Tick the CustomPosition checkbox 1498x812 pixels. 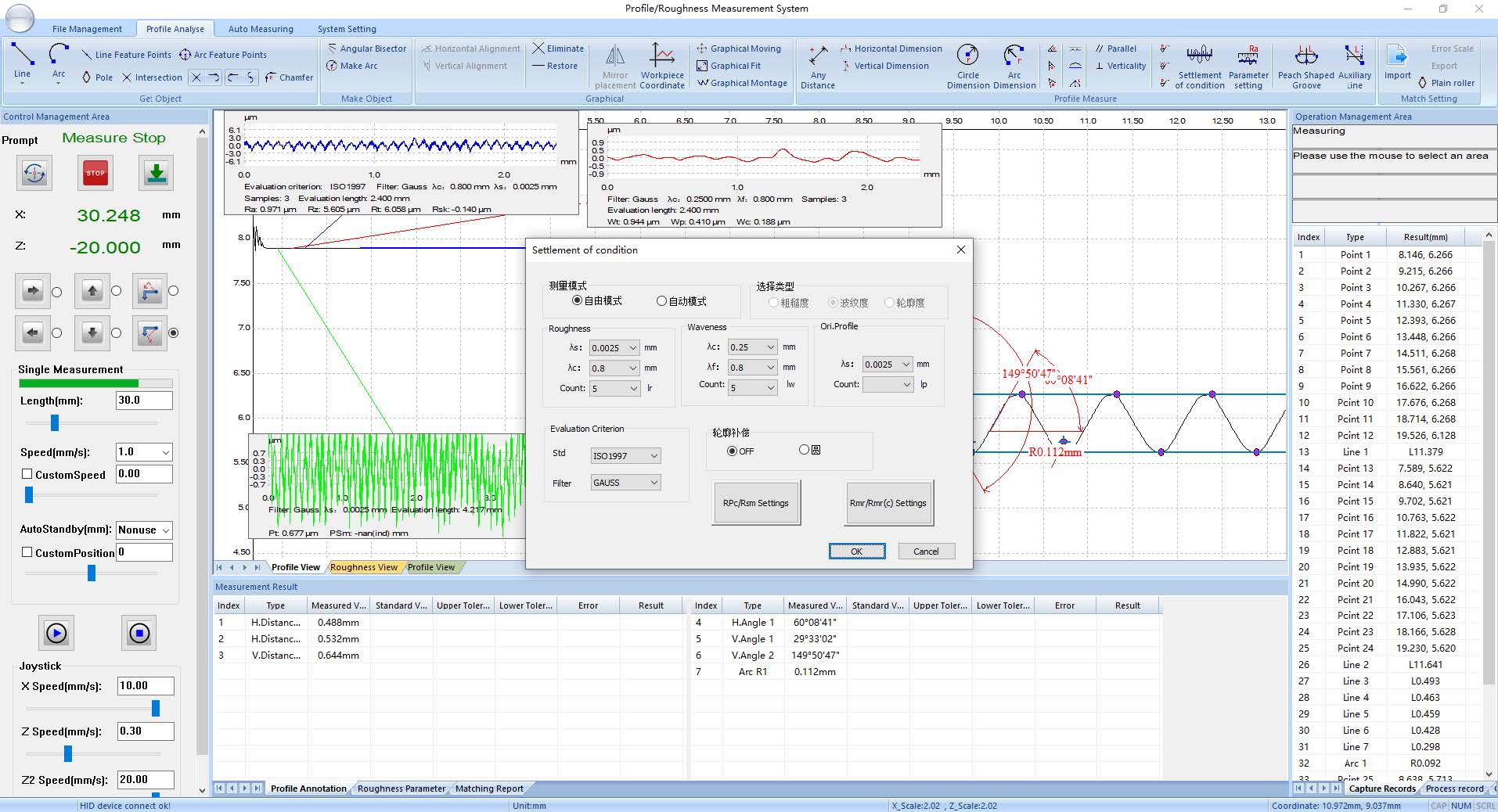tap(27, 552)
